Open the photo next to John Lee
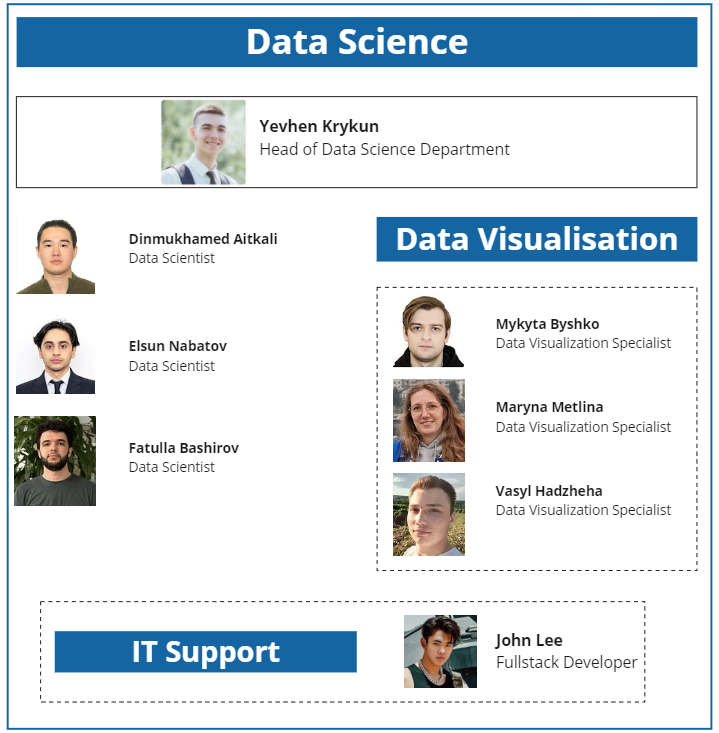Image resolution: width=719 pixels, height=733 pixels. click(x=440, y=651)
